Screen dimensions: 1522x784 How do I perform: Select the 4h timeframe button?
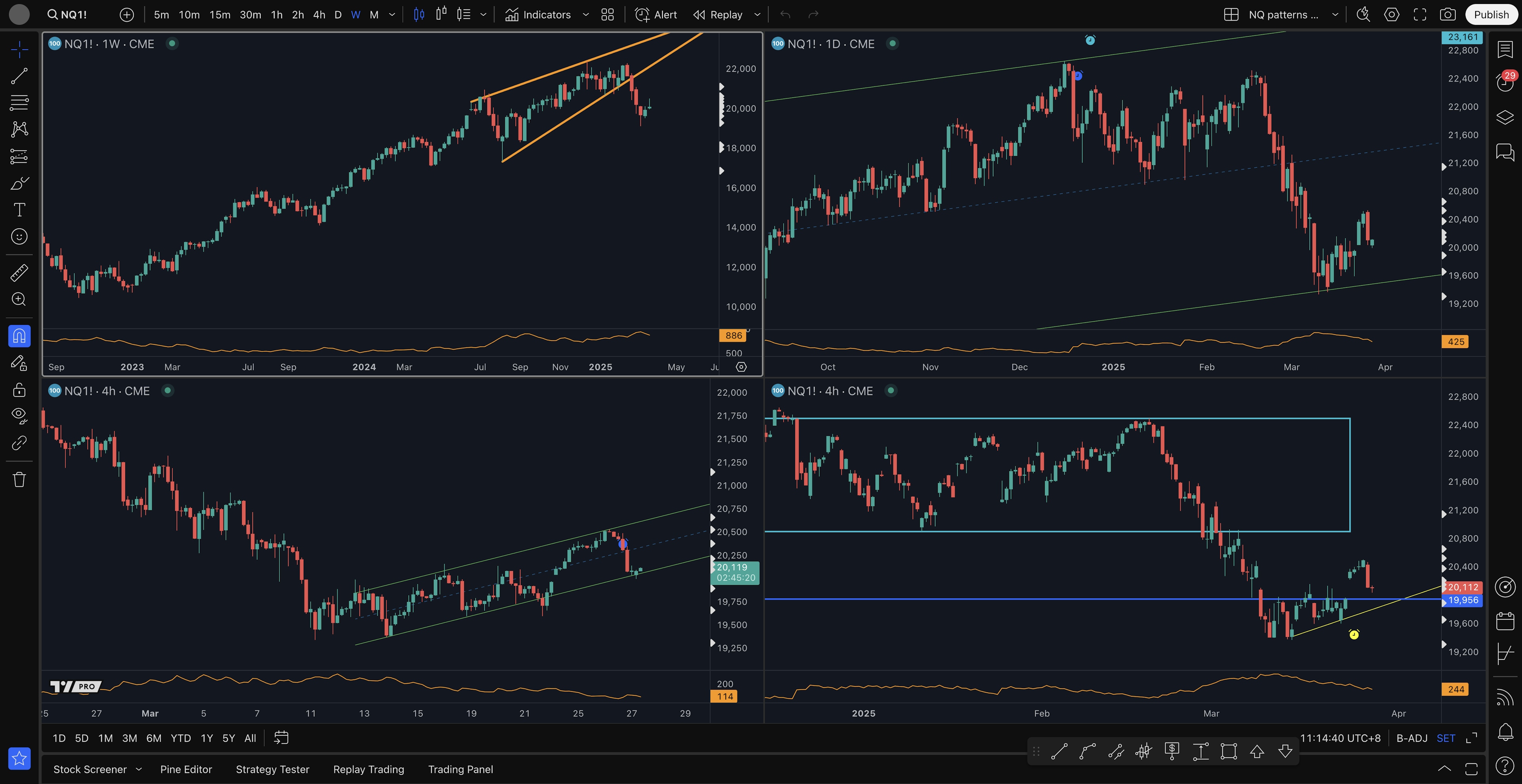pyautogui.click(x=319, y=15)
